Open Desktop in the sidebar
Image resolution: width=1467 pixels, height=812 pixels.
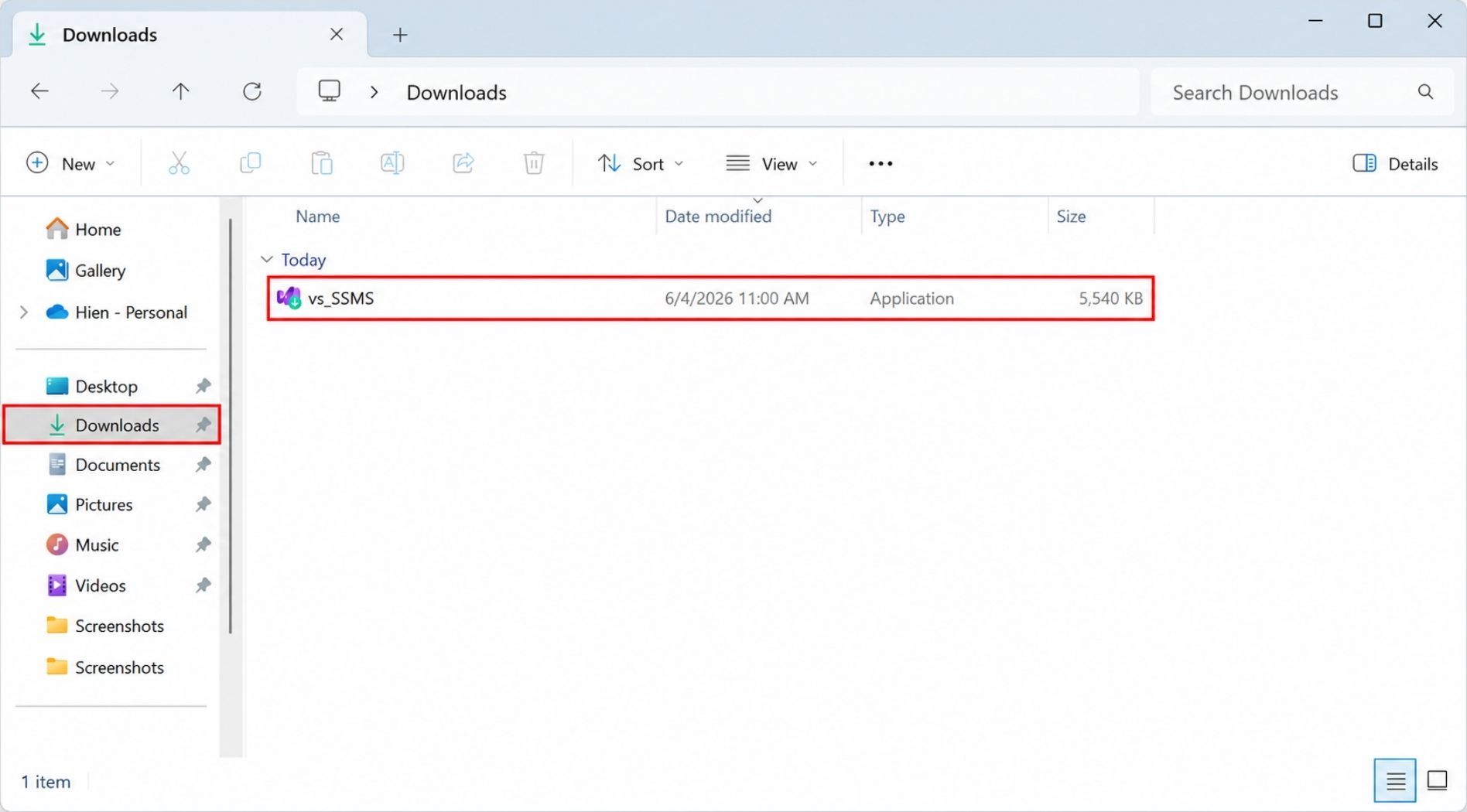click(106, 386)
